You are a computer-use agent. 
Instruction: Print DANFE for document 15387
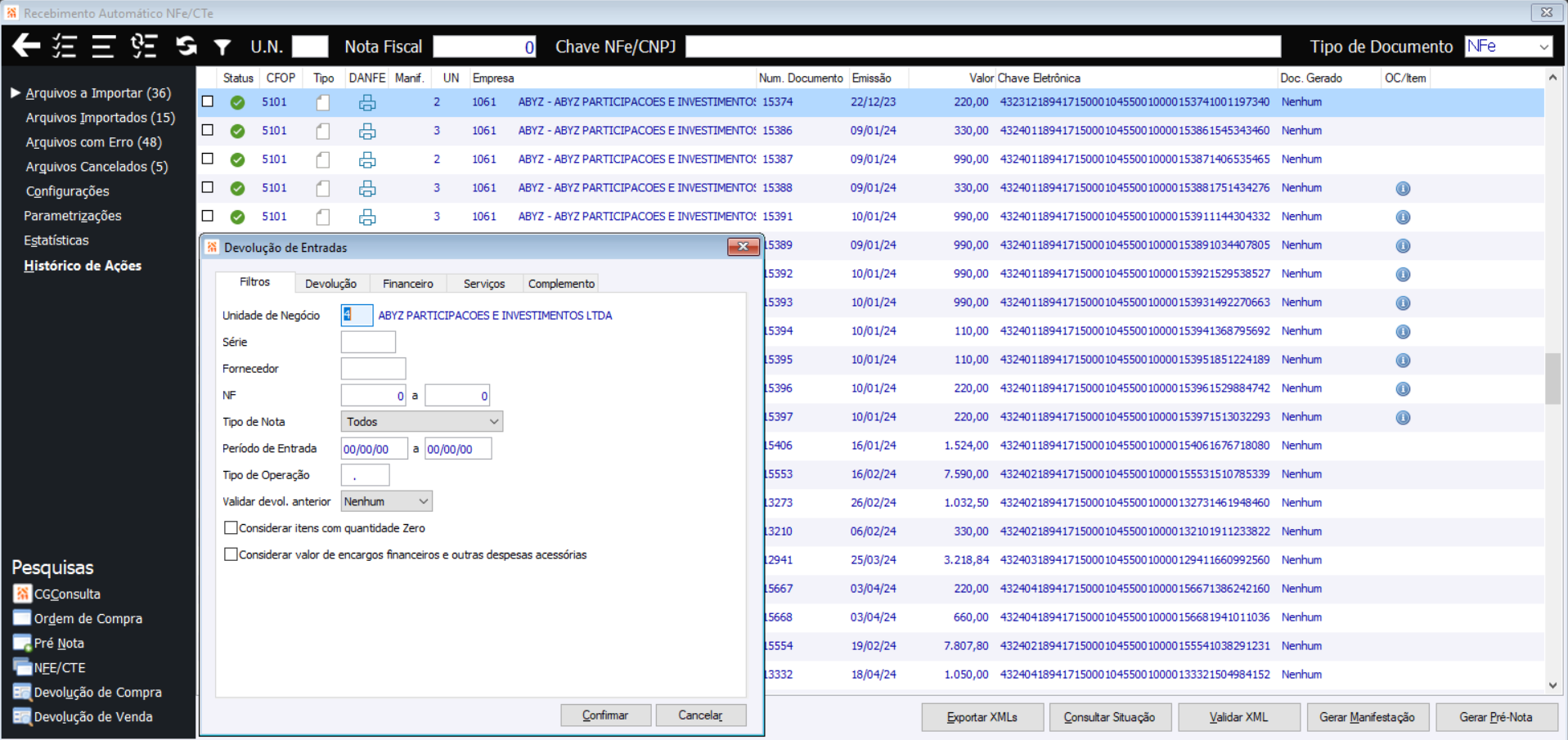(x=367, y=159)
